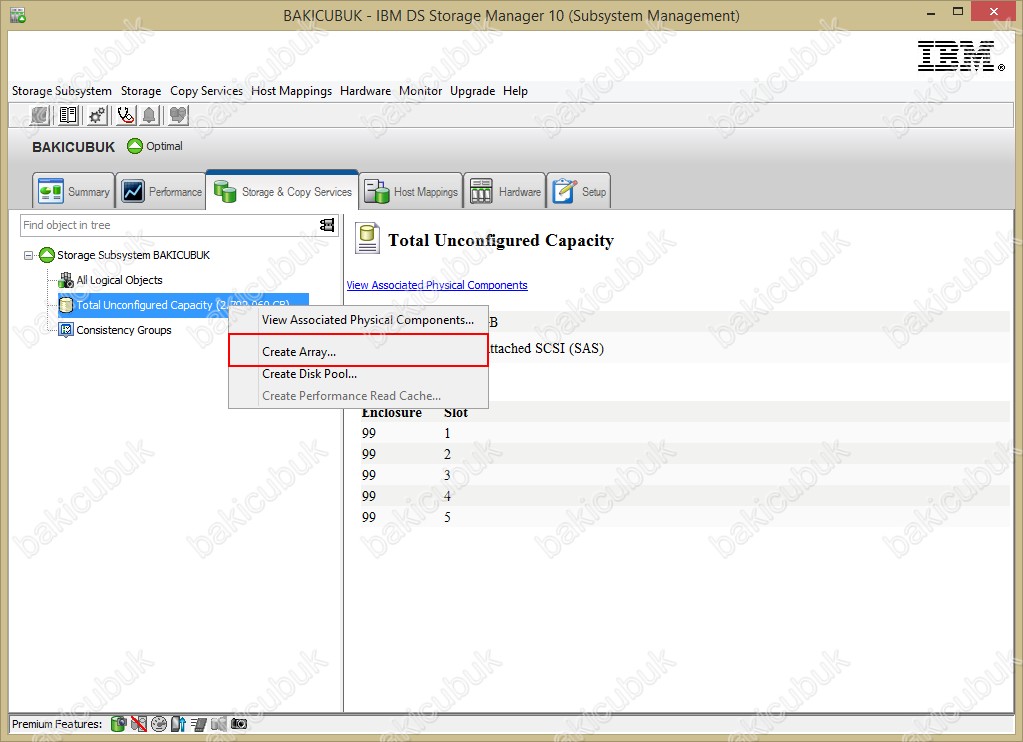Select View Associated Physical Components menu entry
The width and height of the screenshot is (1023, 742).
(358, 320)
